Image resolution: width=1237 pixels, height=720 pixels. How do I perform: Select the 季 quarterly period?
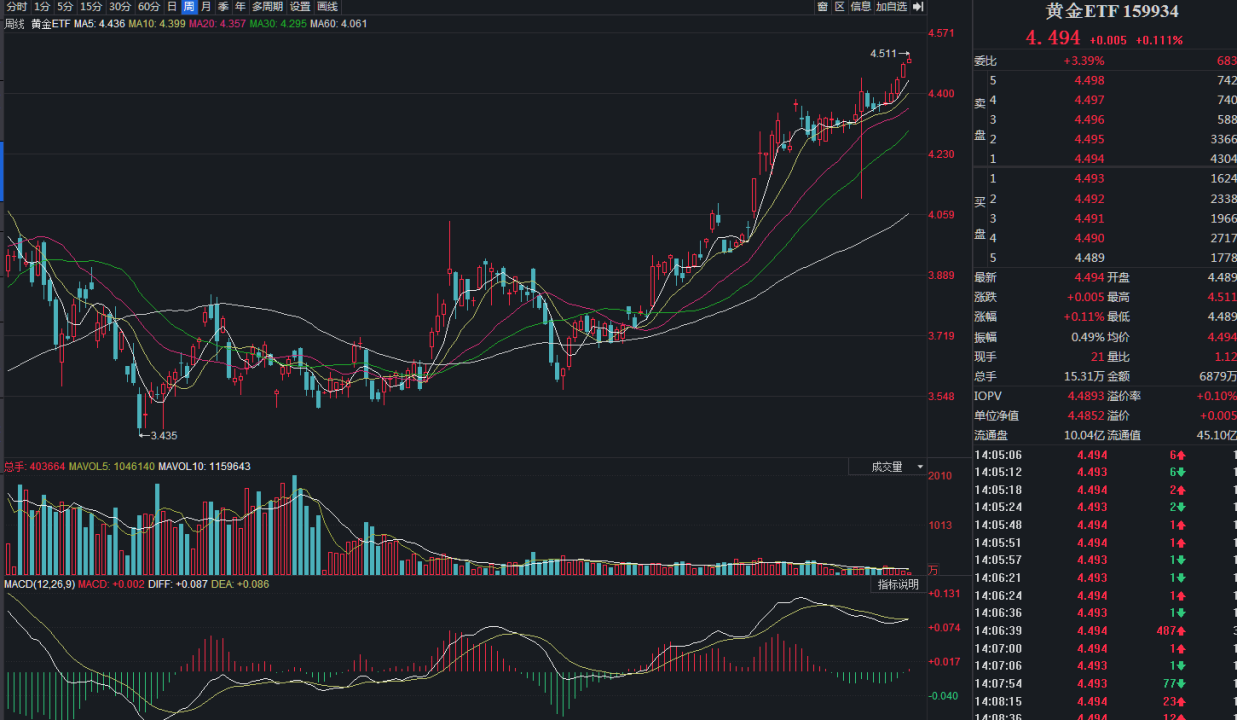click(x=223, y=7)
